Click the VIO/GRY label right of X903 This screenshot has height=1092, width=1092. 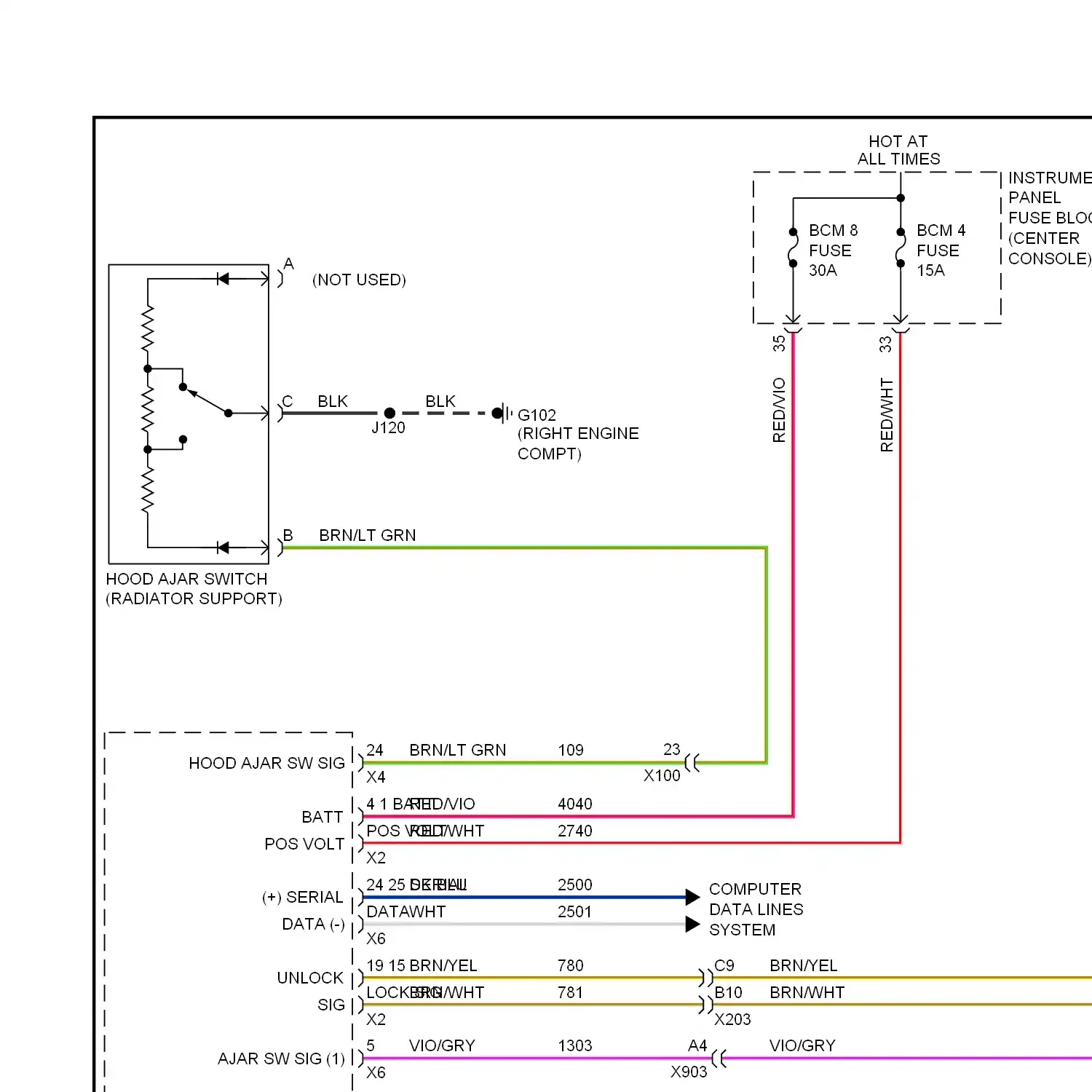(x=802, y=1045)
